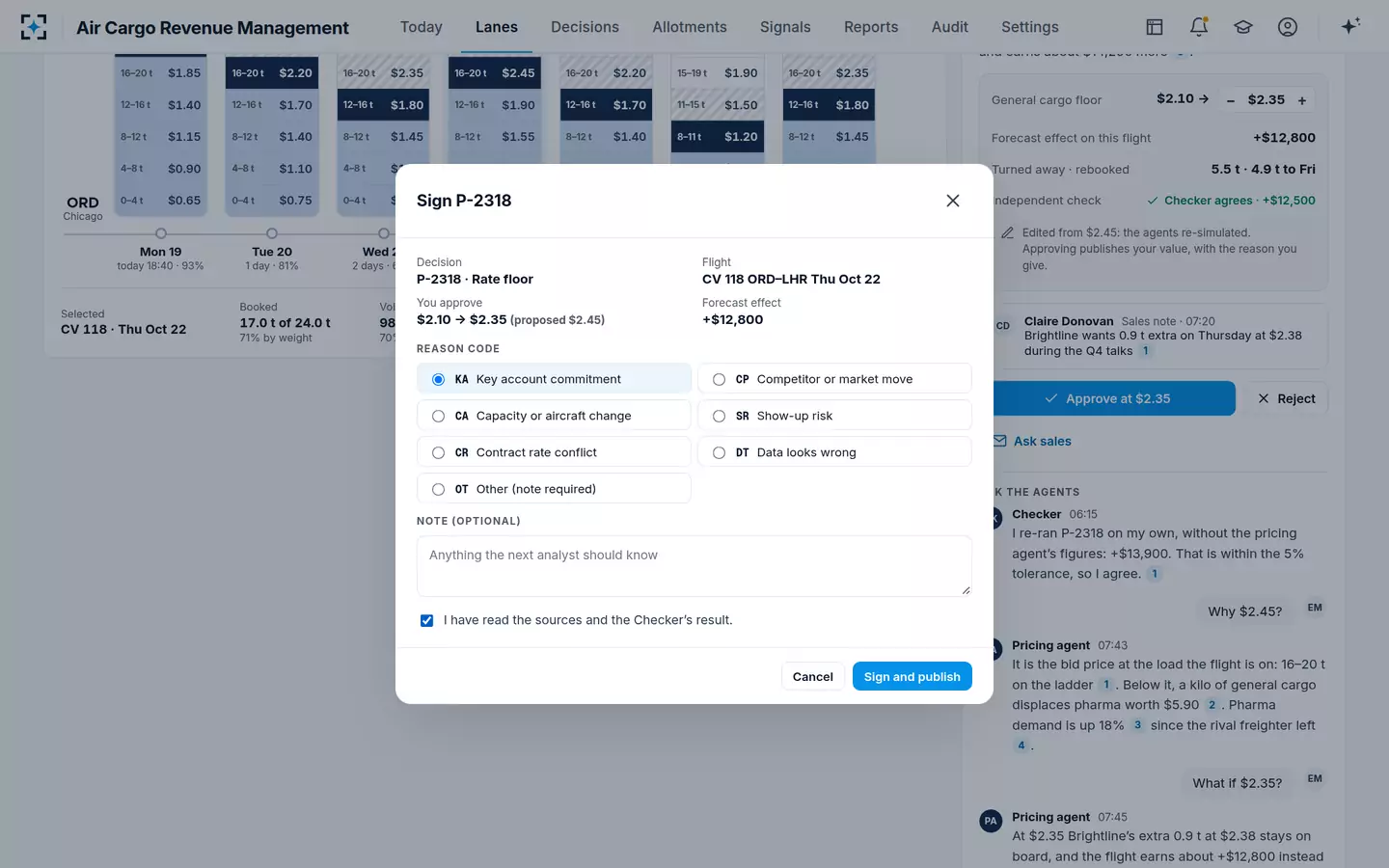Close the Sign P-2318 dialog
This screenshot has width=1389, height=868.
[953, 201]
